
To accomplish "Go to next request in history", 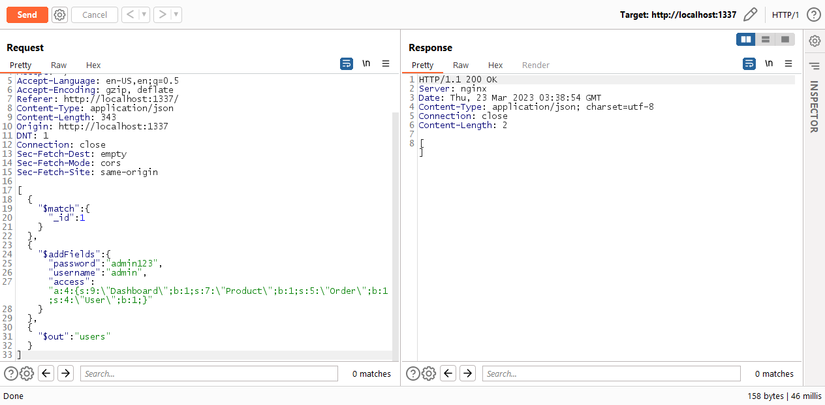I will (162, 15).
